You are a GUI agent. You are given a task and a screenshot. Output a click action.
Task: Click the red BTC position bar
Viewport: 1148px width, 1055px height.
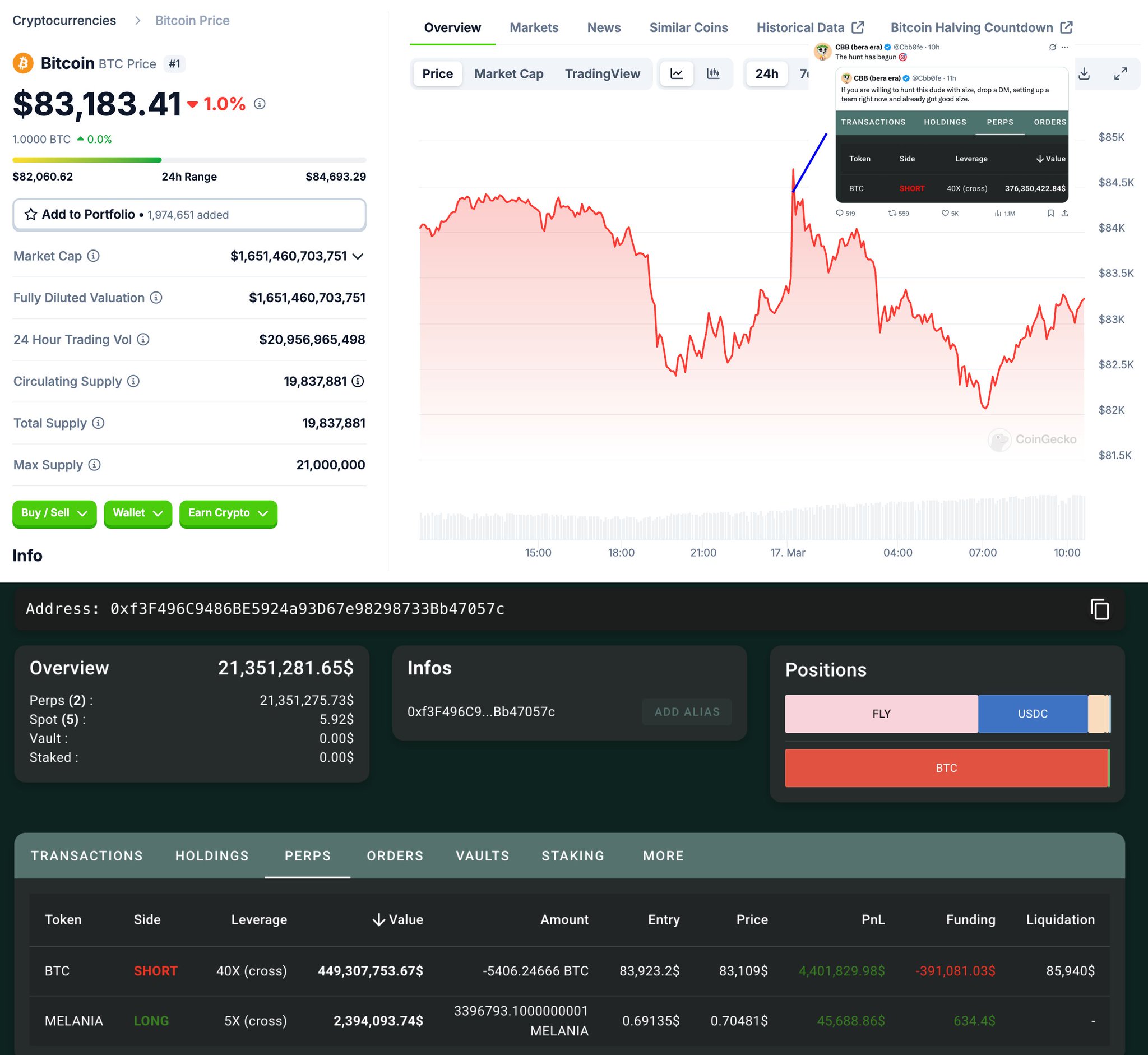click(947, 768)
